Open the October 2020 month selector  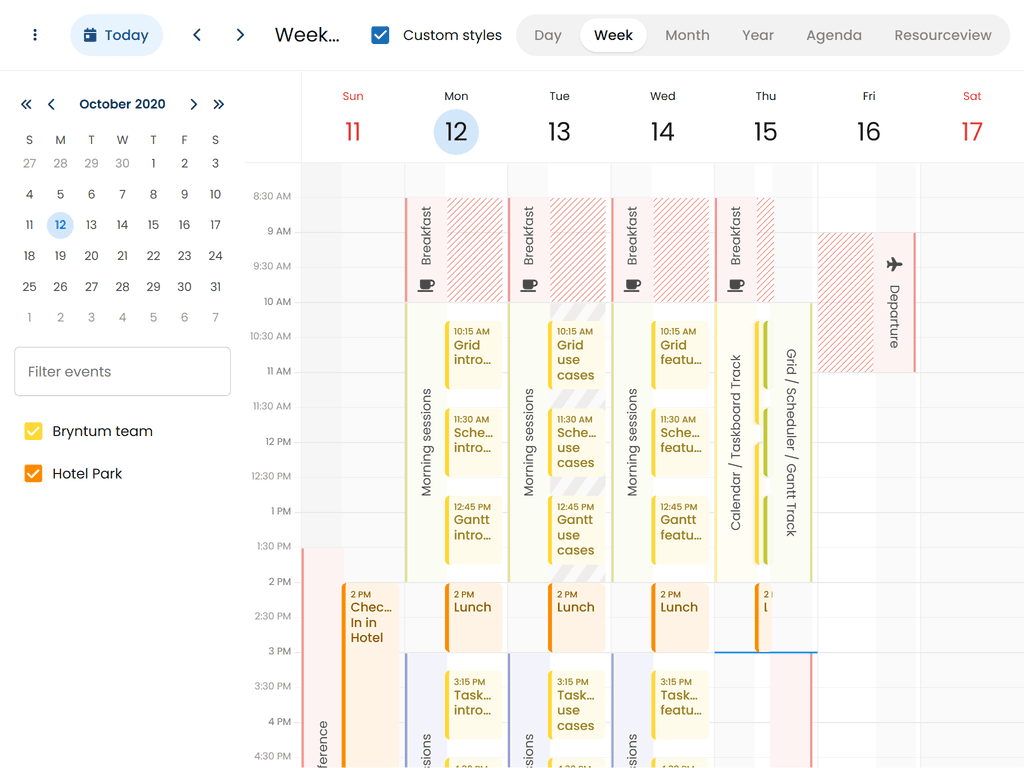coord(122,104)
